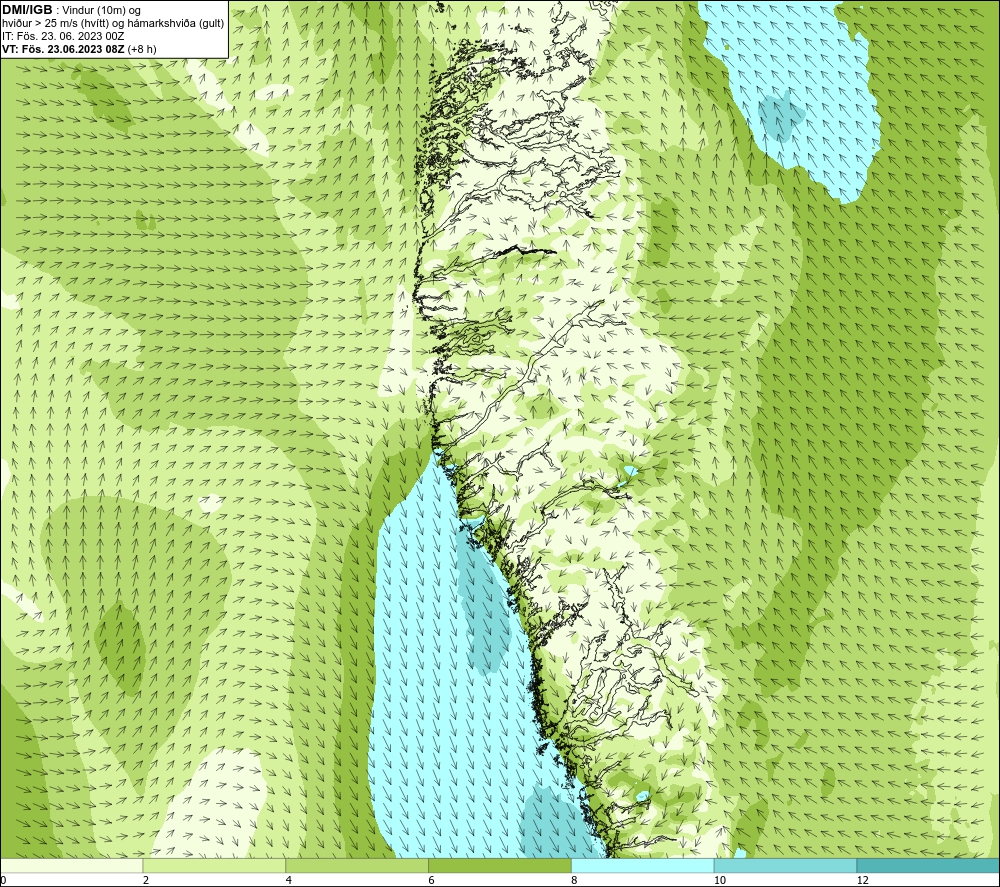Click the 'Vindur (10m) og' title text
The image size is (1000, 887).
coord(101,11)
